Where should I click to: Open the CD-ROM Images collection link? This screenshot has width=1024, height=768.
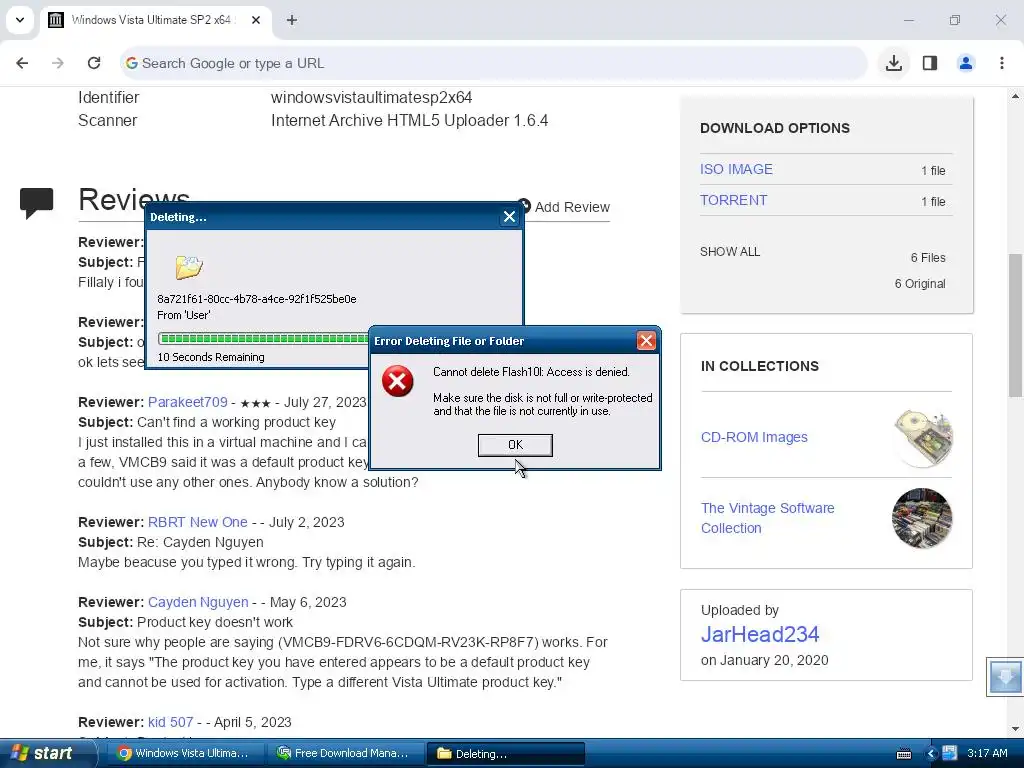[x=754, y=437]
